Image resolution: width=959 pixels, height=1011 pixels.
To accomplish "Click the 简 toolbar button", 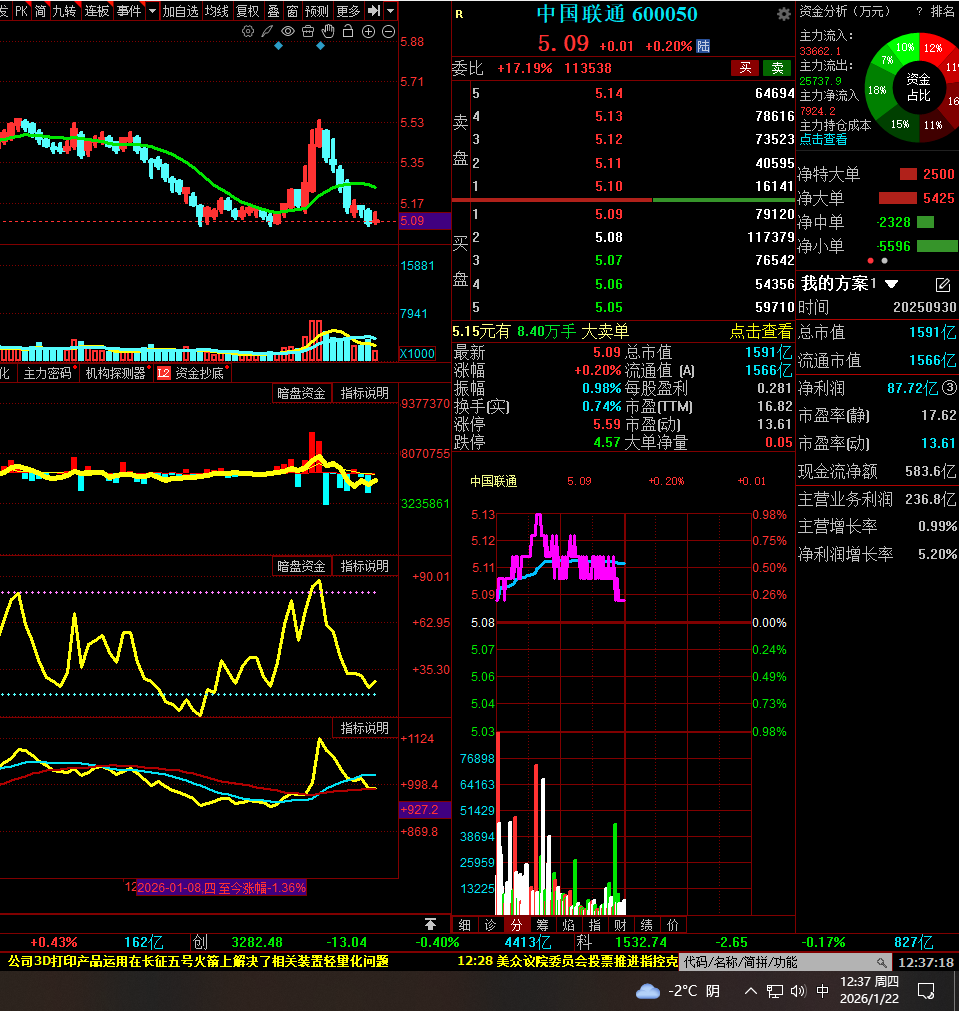I will point(41,11).
